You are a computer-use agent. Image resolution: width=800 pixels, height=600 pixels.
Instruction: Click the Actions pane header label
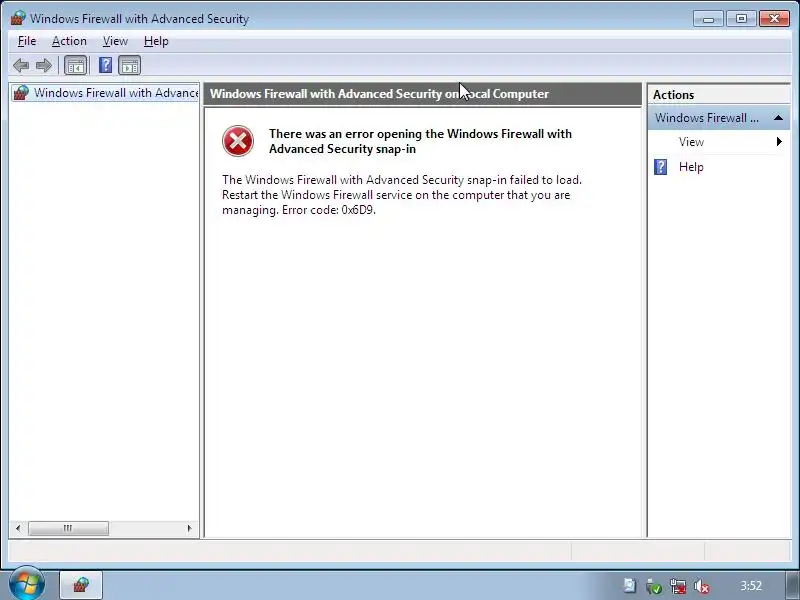[673, 95]
